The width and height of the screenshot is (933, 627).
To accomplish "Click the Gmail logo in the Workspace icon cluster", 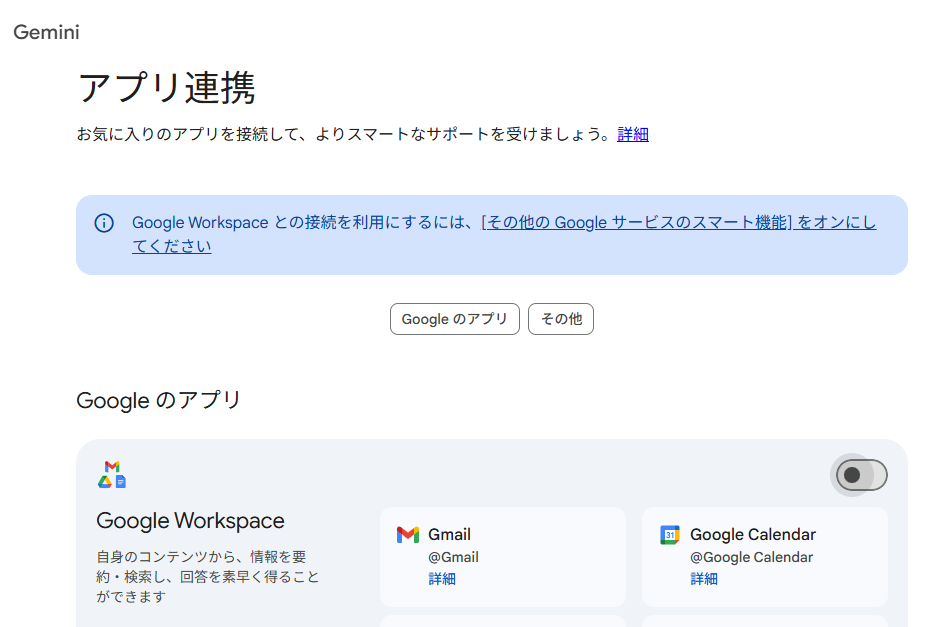I will pyautogui.click(x=112, y=466).
